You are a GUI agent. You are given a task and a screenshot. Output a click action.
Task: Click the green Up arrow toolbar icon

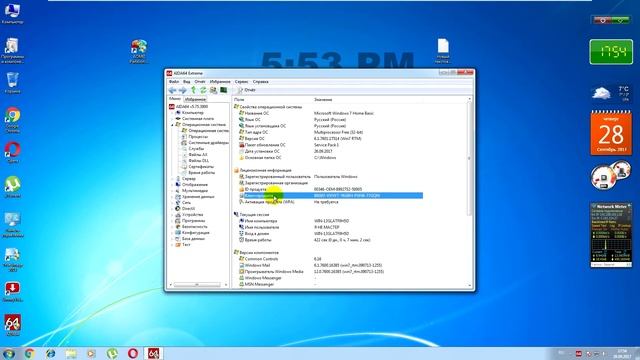(x=193, y=90)
